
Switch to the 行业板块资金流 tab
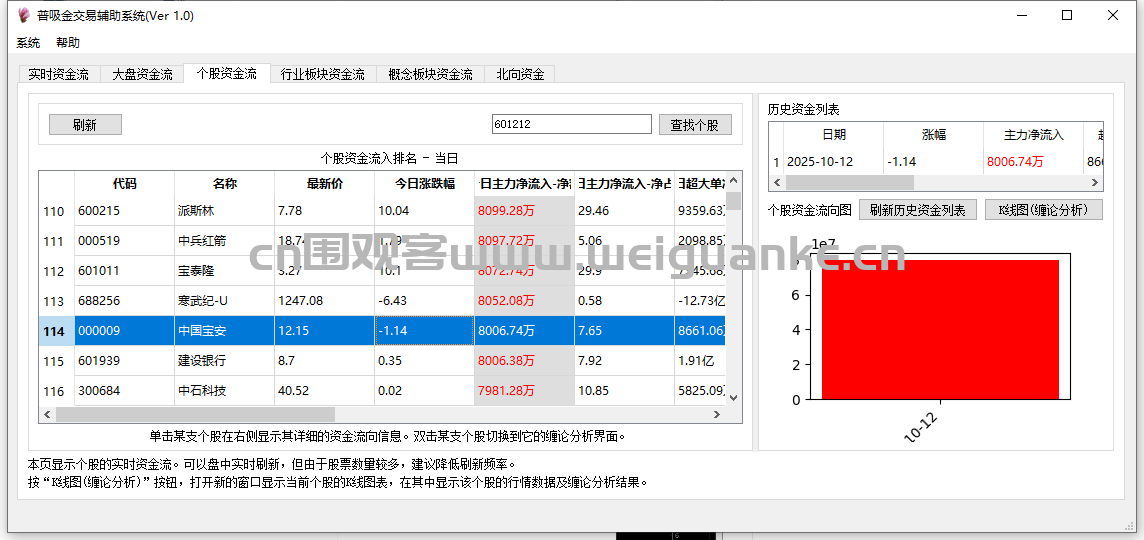[x=322, y=74]
